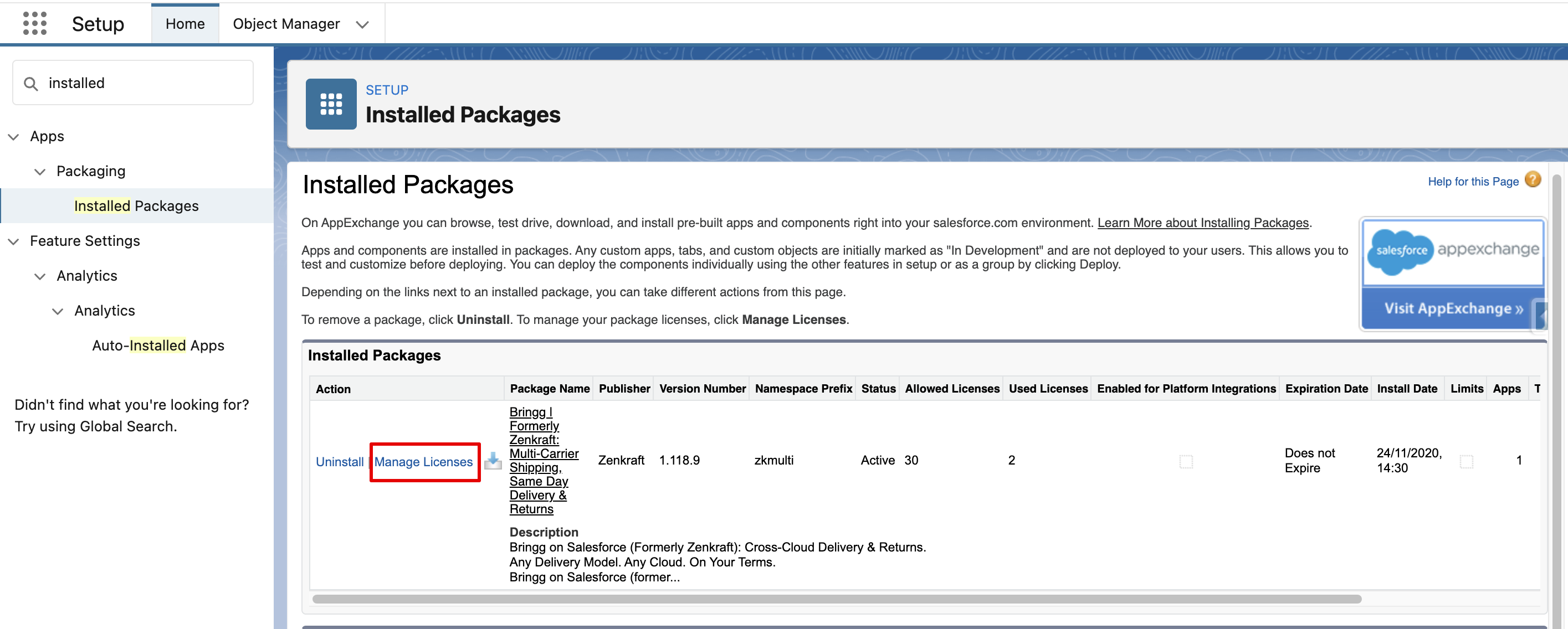
Task: Click the Install Date column header
Action: point(1407,388)
